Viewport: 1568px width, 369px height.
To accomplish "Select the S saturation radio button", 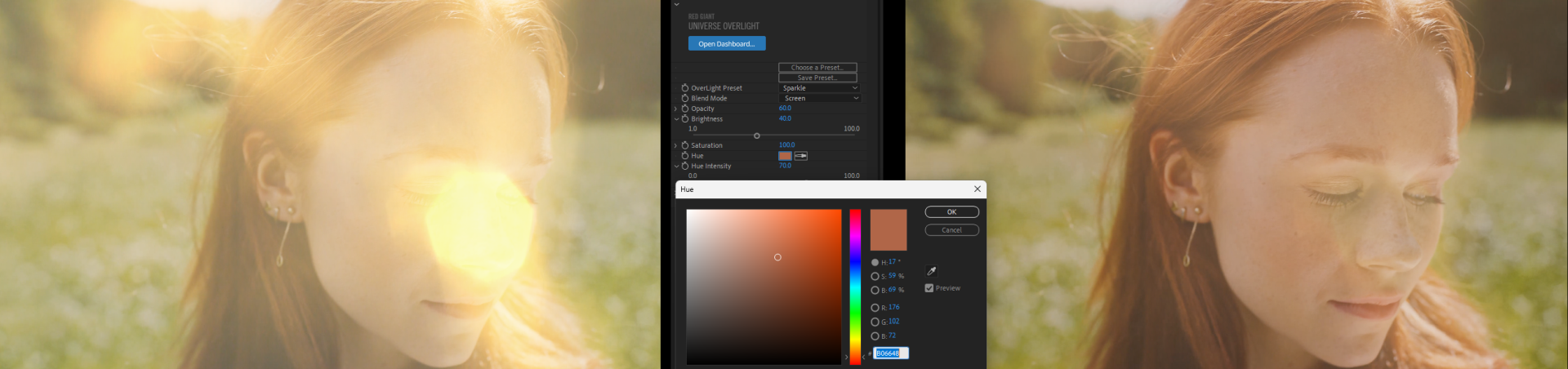I will [x=875, y=276].
